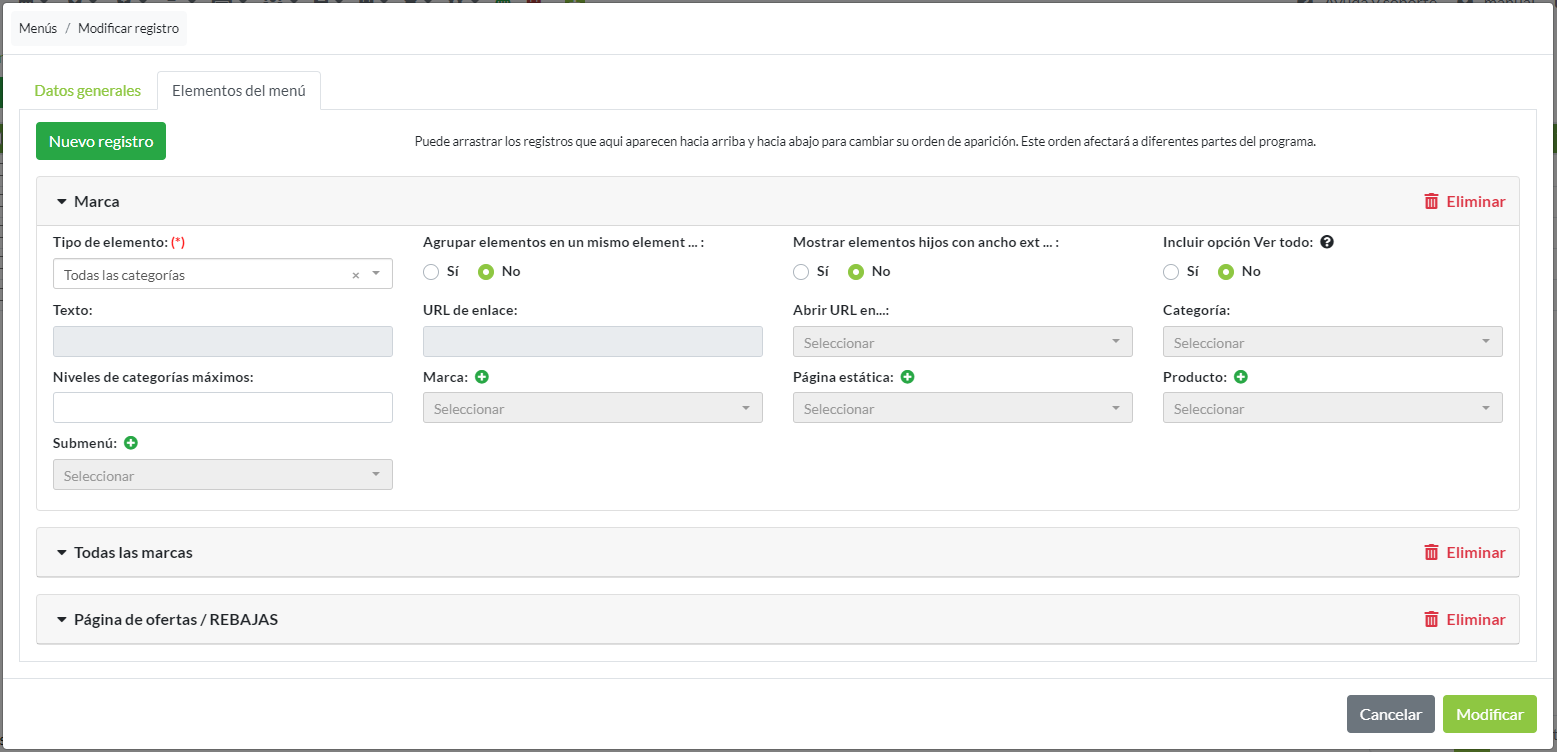Click trash icon for Todas las marcas
The height and width of the screenshot is (752, 1557).
click(x=1431, y=552)
